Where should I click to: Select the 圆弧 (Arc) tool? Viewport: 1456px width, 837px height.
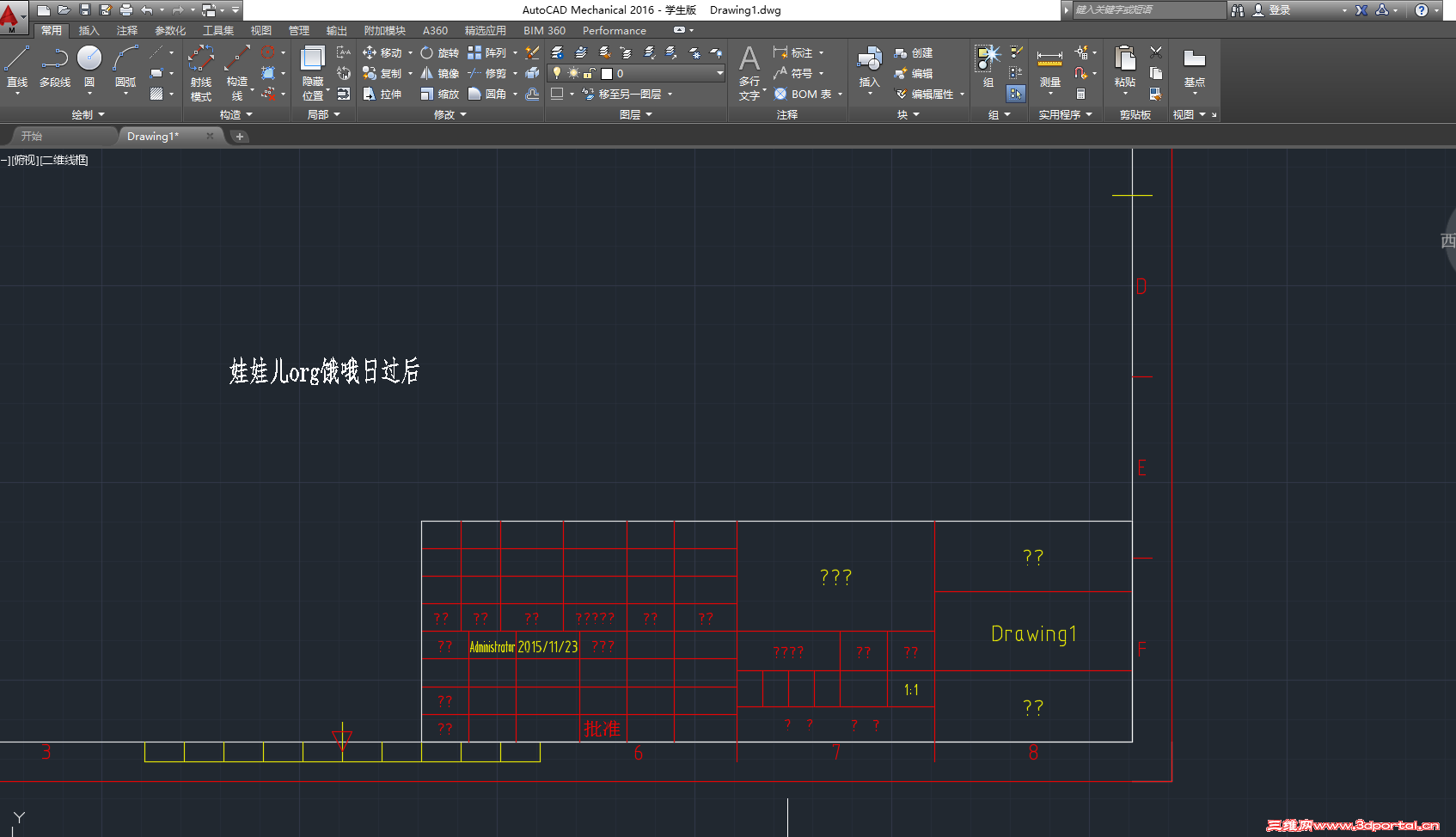[x=125, y=66]
